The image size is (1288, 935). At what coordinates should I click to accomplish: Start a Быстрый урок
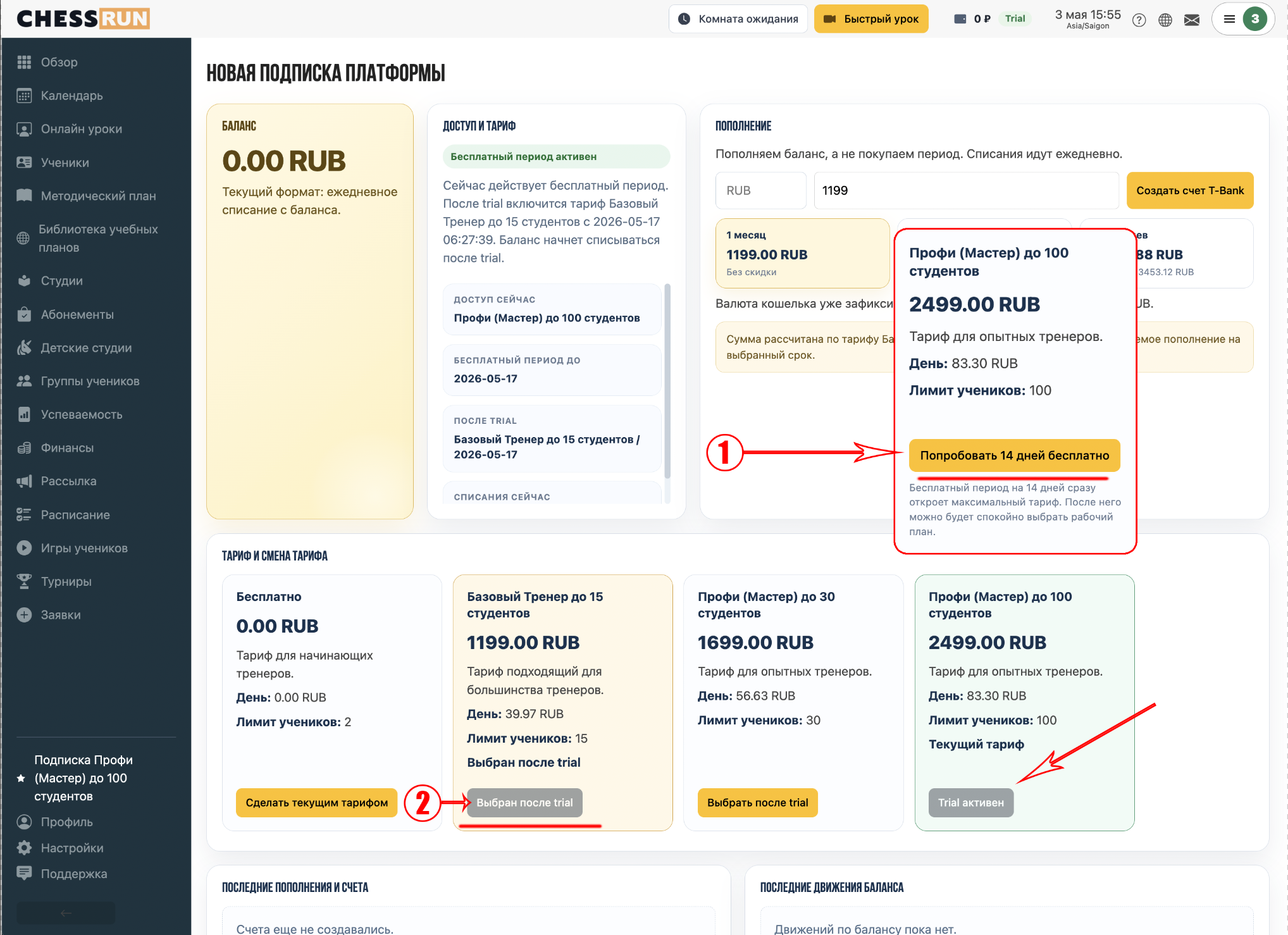click(871, 19)
